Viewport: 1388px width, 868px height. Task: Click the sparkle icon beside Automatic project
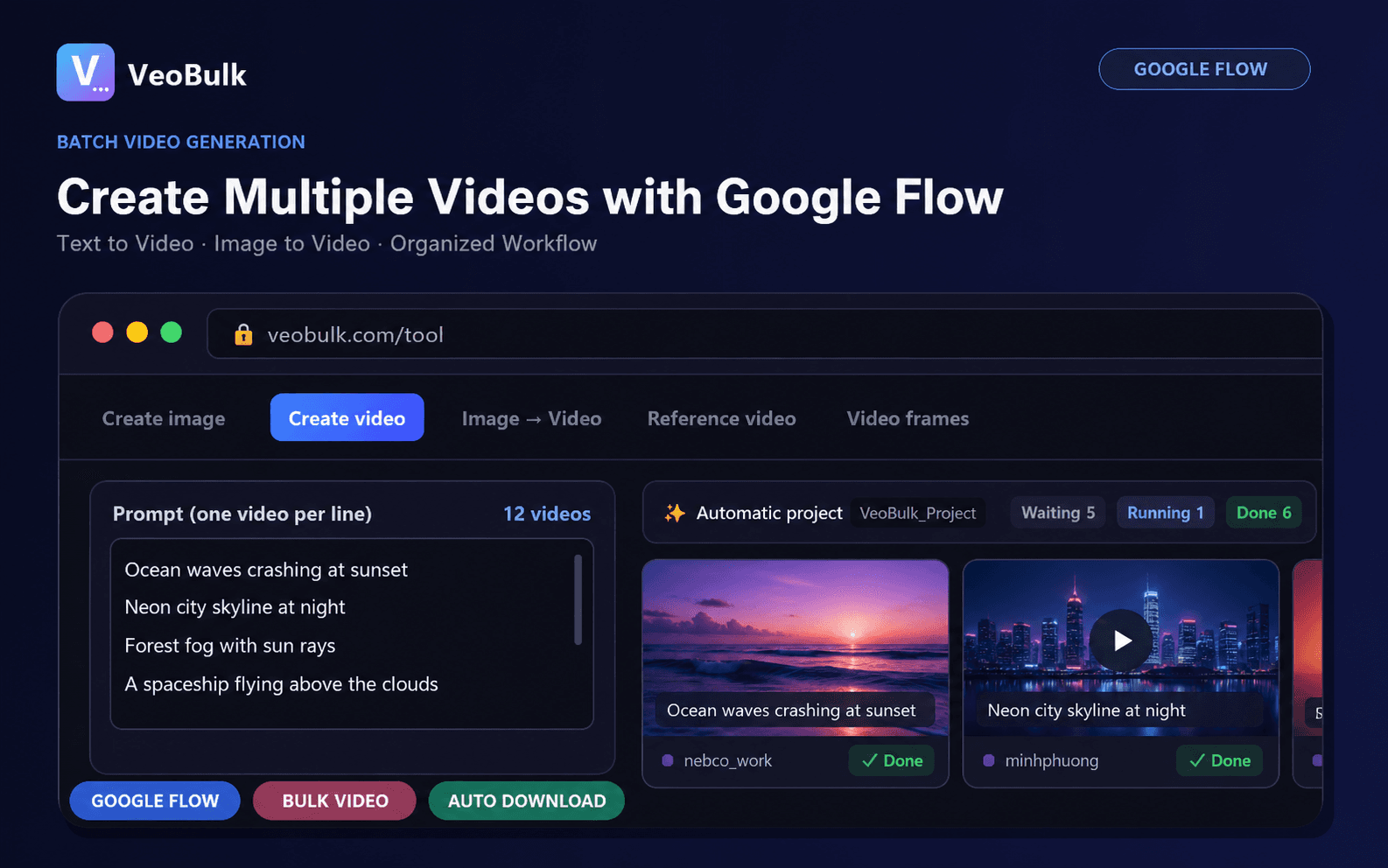click(x=675, y=513)
